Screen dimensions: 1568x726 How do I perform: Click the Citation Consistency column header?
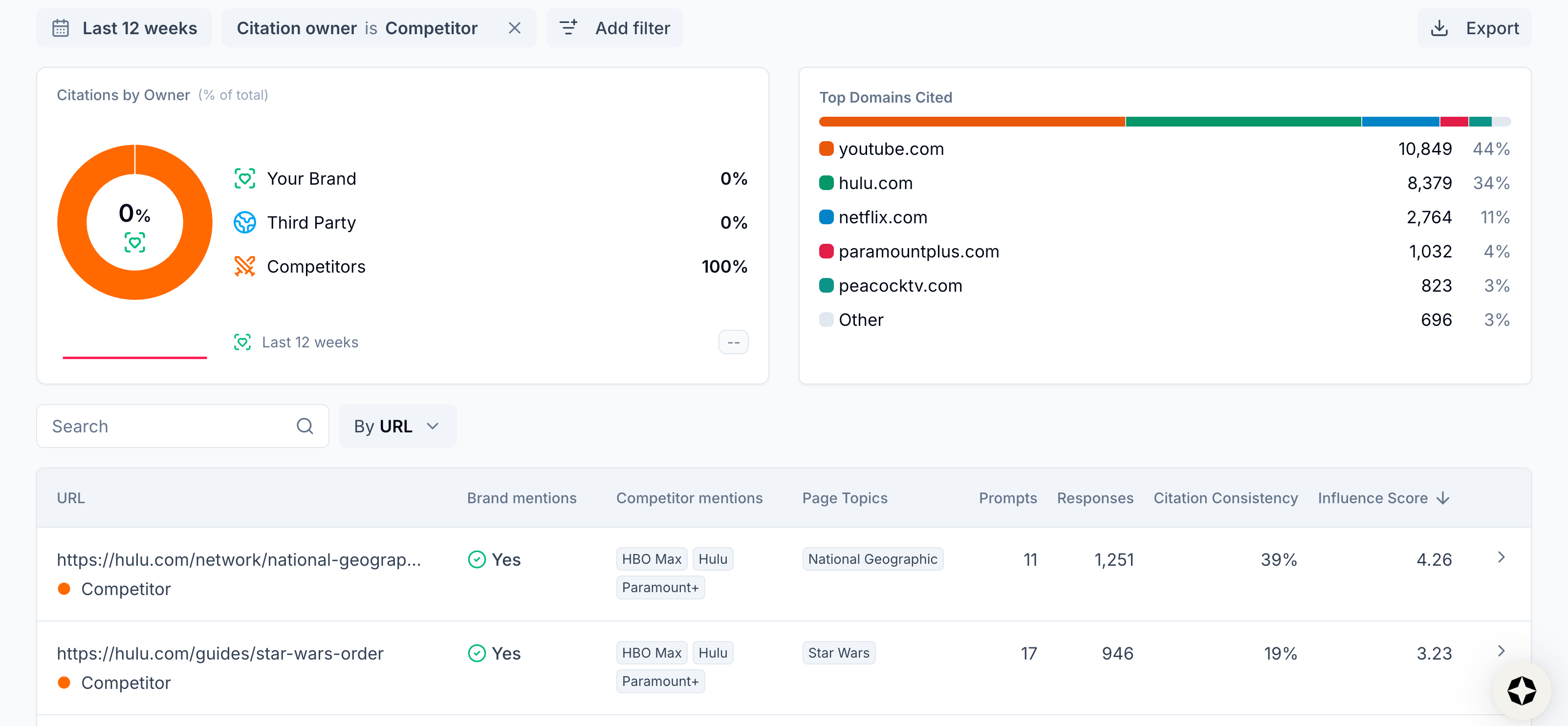[x=1225, y=498]
